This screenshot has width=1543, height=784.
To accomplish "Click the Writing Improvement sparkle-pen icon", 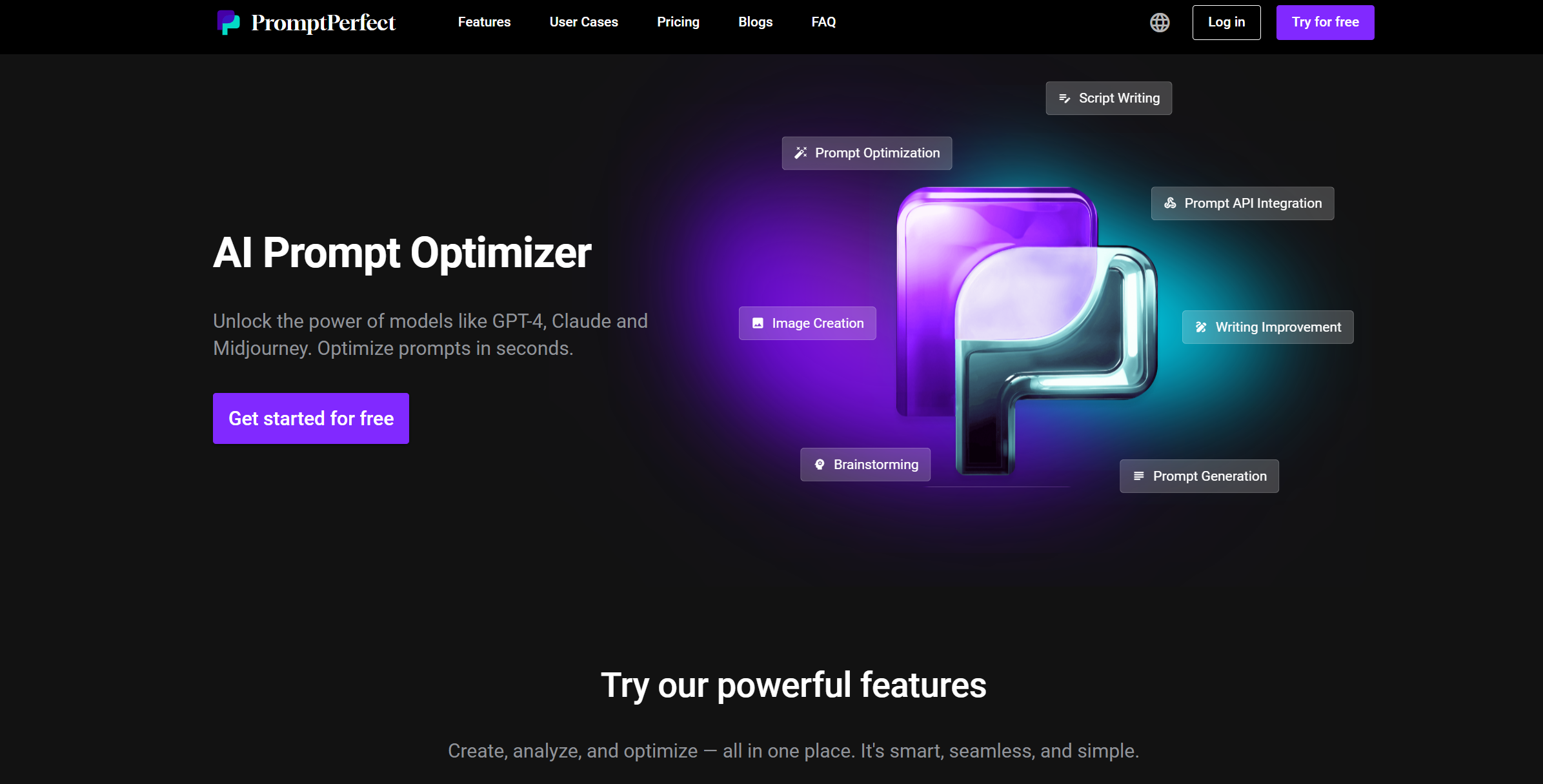I will tap(1201, 327).
